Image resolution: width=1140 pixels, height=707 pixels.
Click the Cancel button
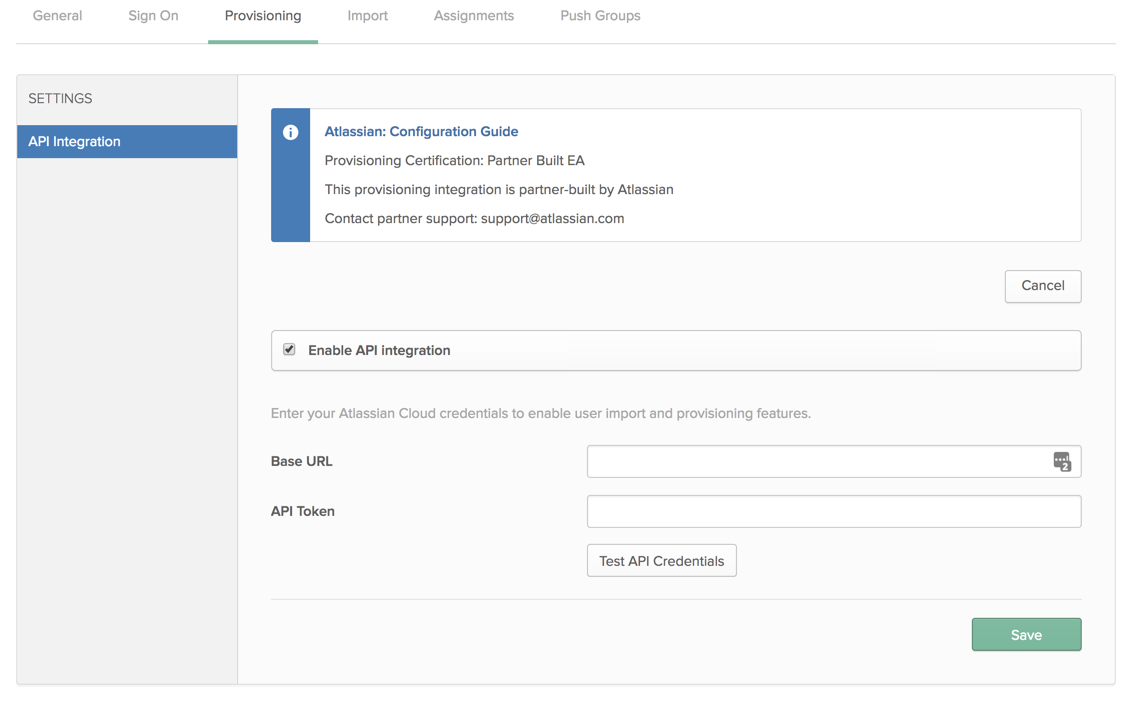tap(1043, 286)
